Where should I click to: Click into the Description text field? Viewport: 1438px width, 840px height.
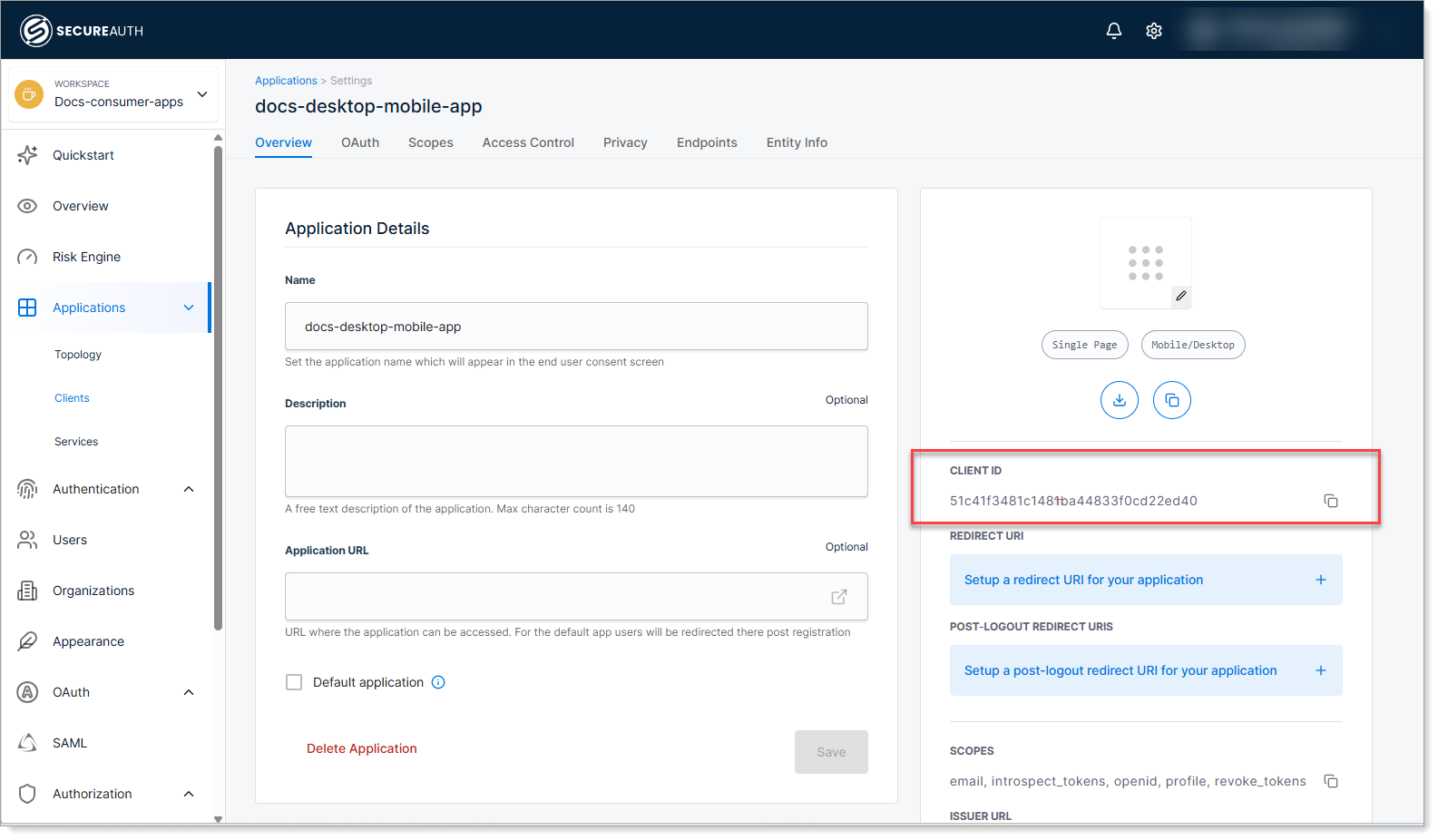coord(576,461)
